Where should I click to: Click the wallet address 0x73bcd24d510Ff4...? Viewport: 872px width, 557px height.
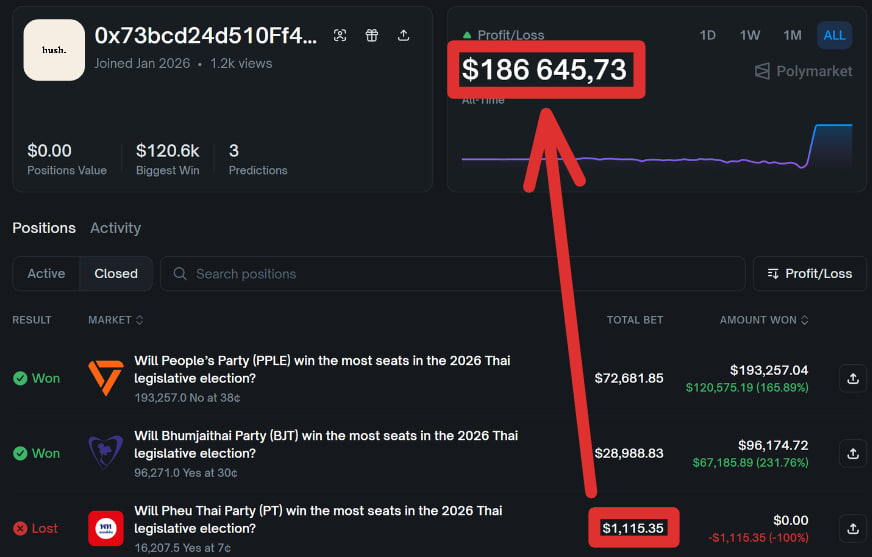click(206, 36)
